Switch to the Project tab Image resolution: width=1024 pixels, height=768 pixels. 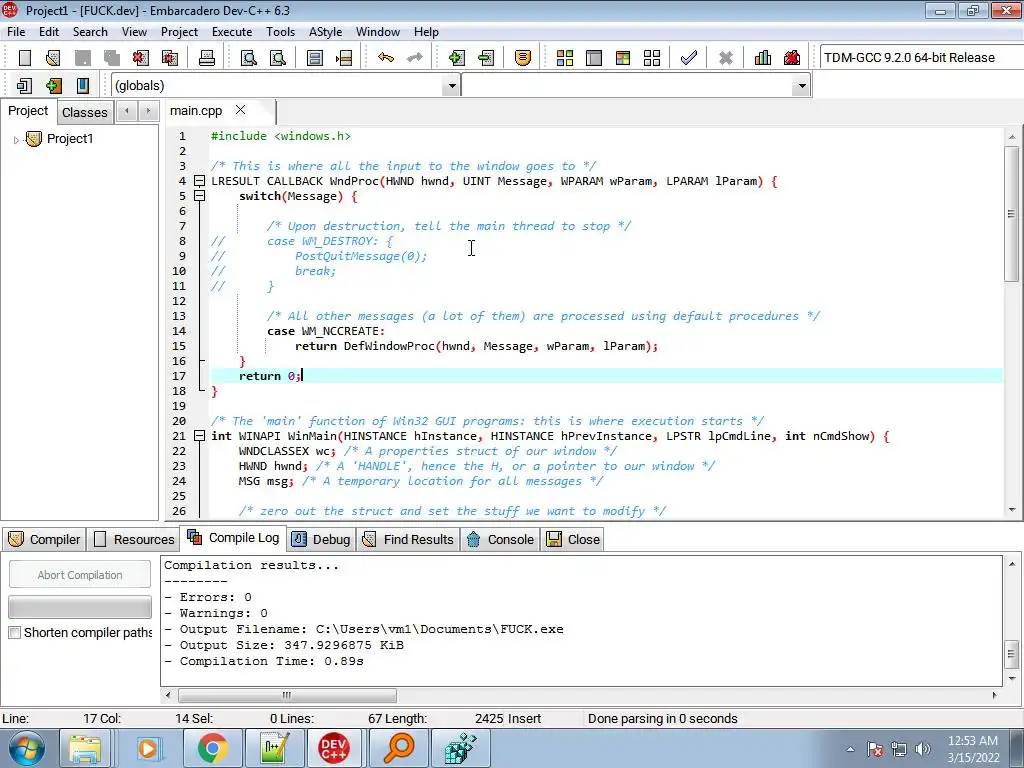point(28,111)
